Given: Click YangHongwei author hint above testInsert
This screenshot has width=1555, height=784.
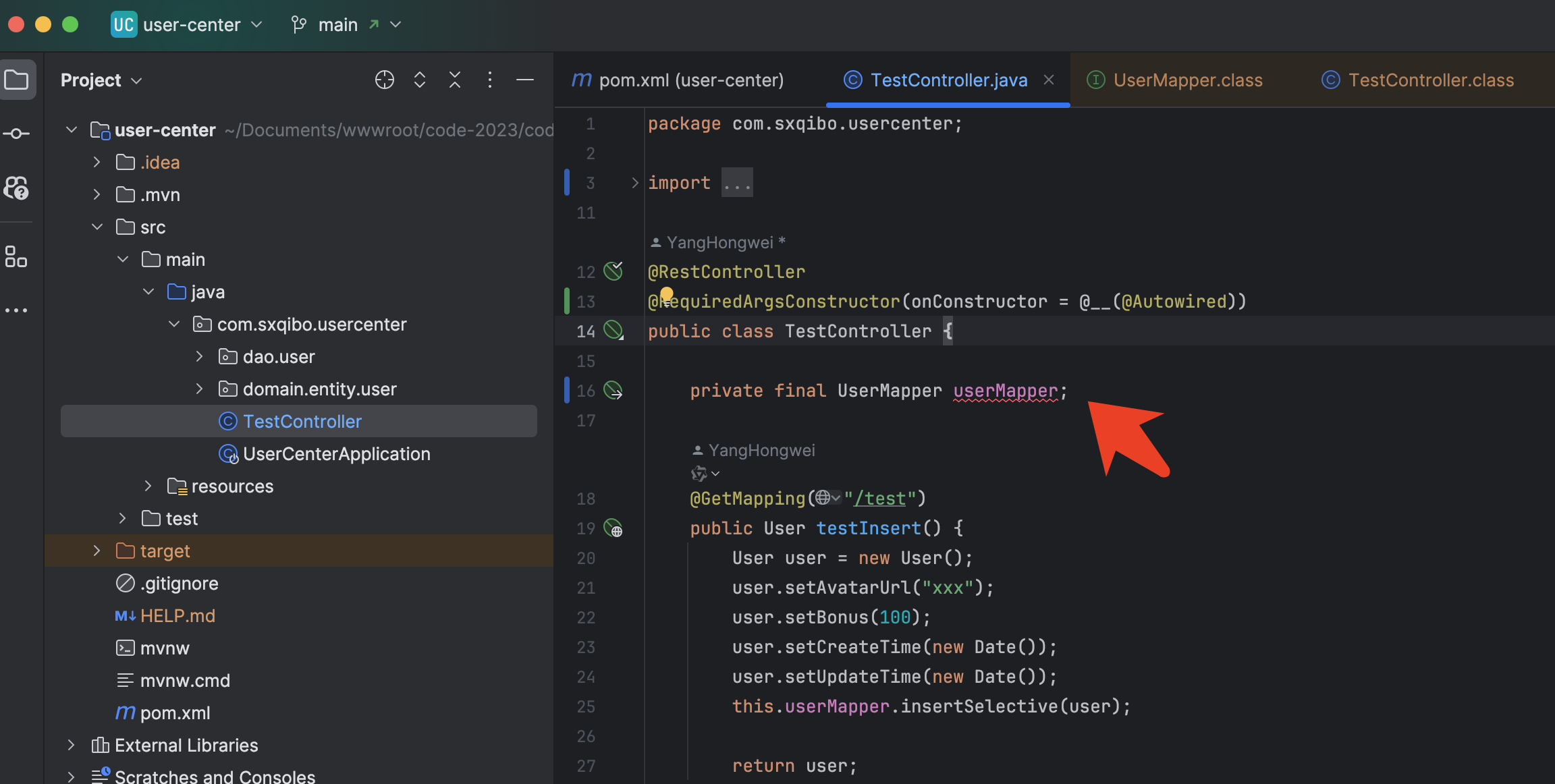Looking at the screenshot, I should (x=754, y=450).
